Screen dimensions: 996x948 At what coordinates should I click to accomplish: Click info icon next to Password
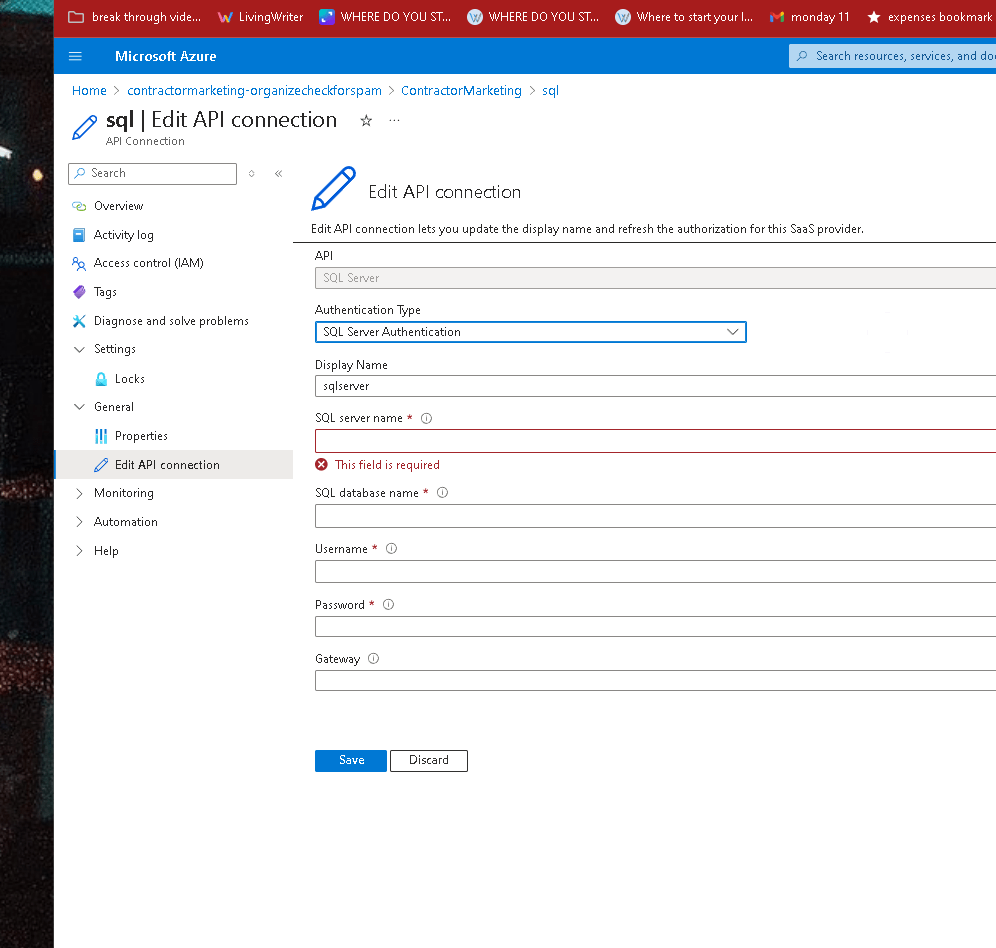click(x=389, y=604)
